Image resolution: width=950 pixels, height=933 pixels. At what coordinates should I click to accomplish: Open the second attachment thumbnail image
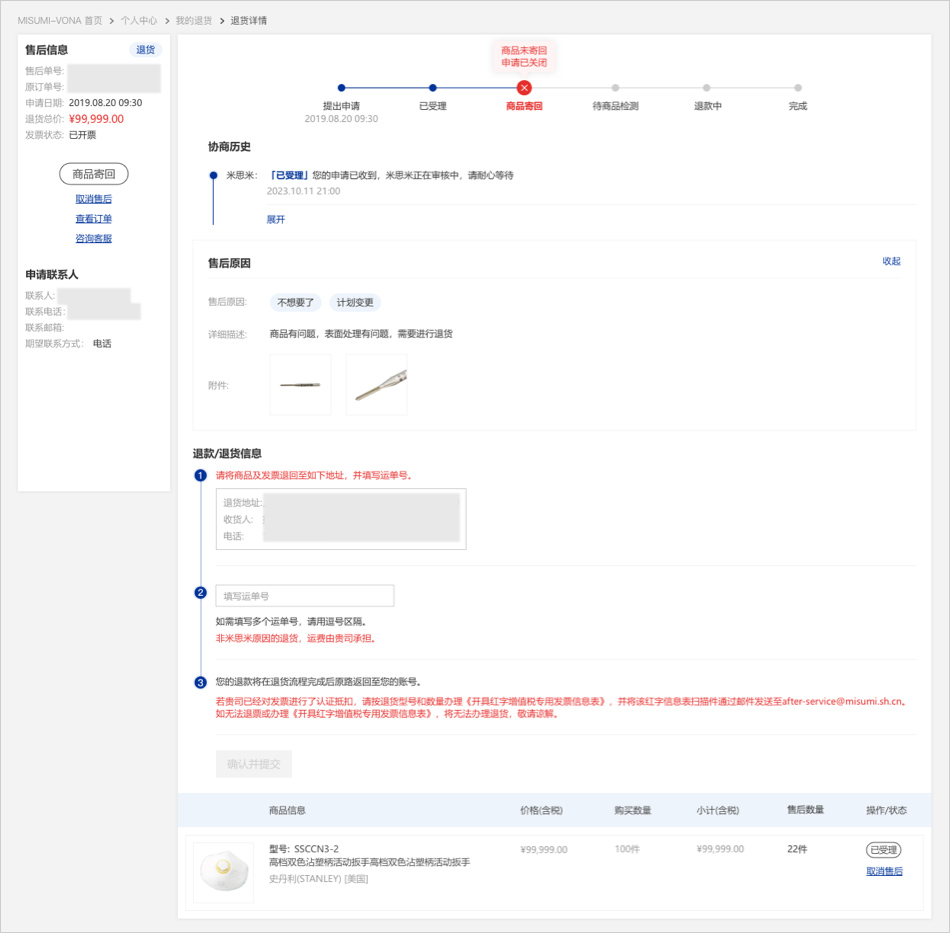(x=377, y=385)
